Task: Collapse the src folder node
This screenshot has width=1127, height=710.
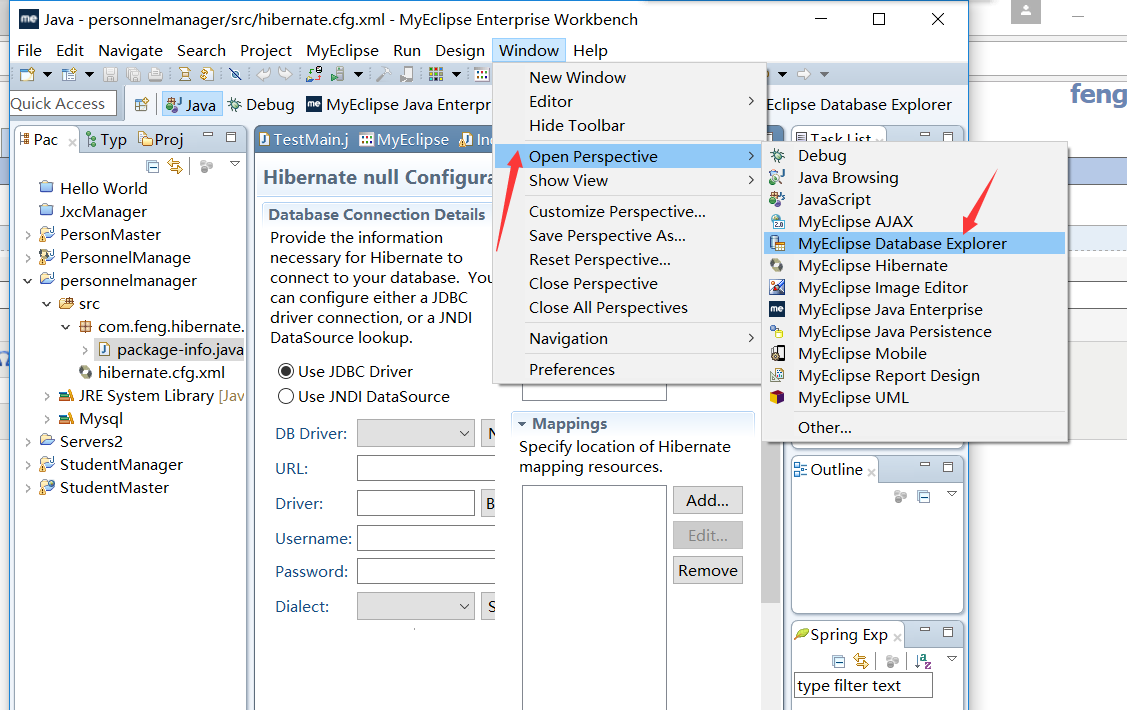Action: tap(47, 304)
